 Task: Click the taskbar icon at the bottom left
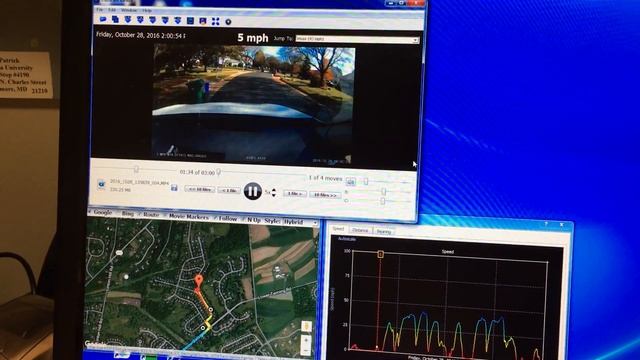122,356
